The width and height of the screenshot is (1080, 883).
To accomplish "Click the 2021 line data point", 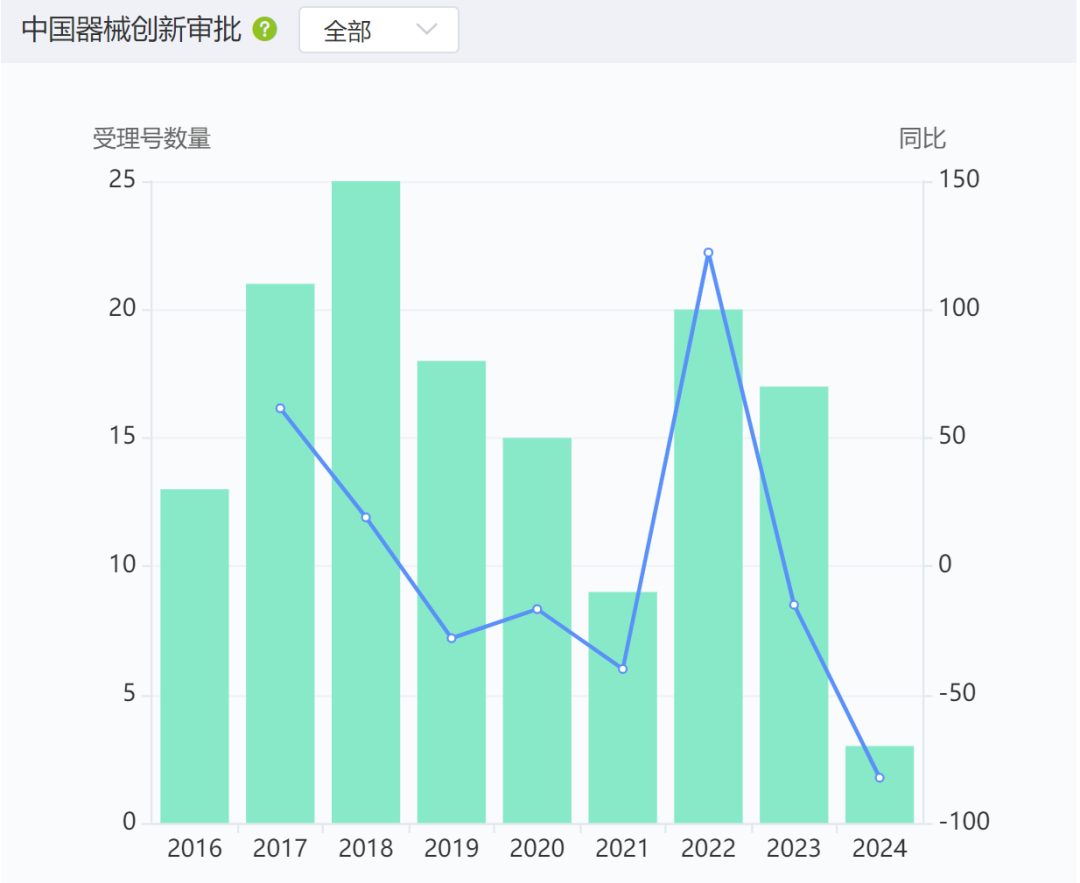I will (623, 669).
